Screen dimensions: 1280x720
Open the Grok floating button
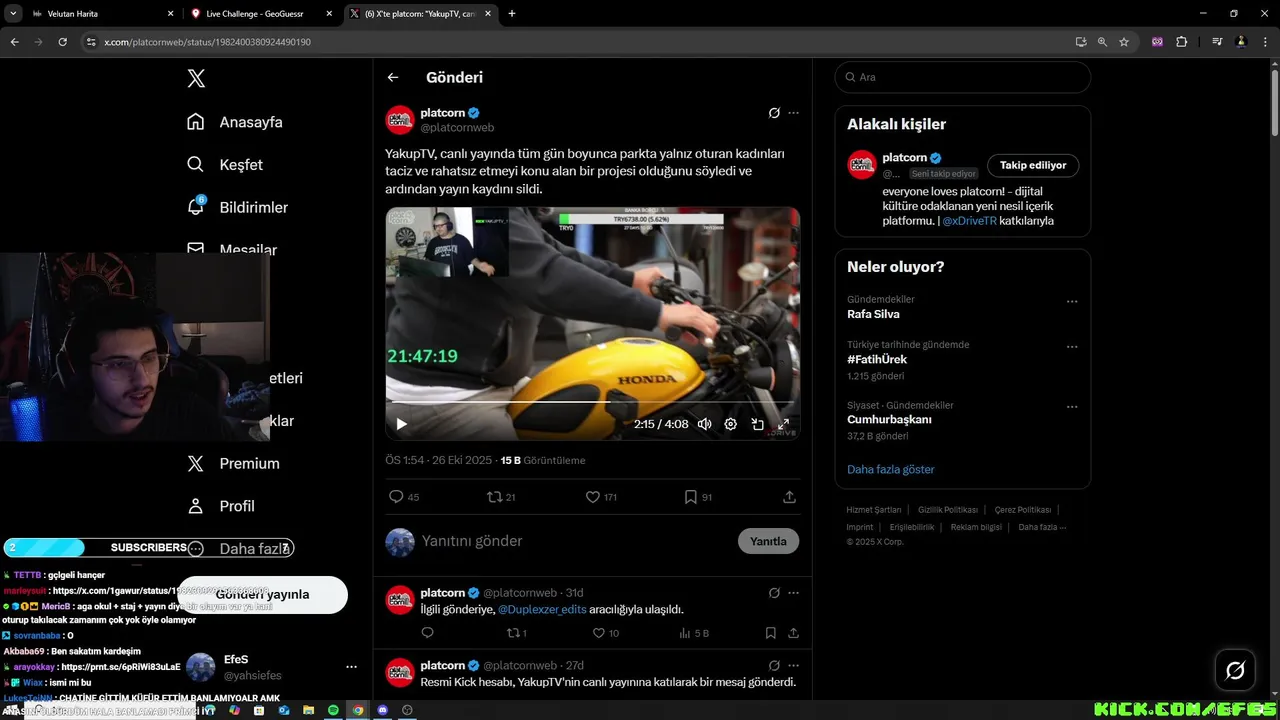[x=1235, y=671]
